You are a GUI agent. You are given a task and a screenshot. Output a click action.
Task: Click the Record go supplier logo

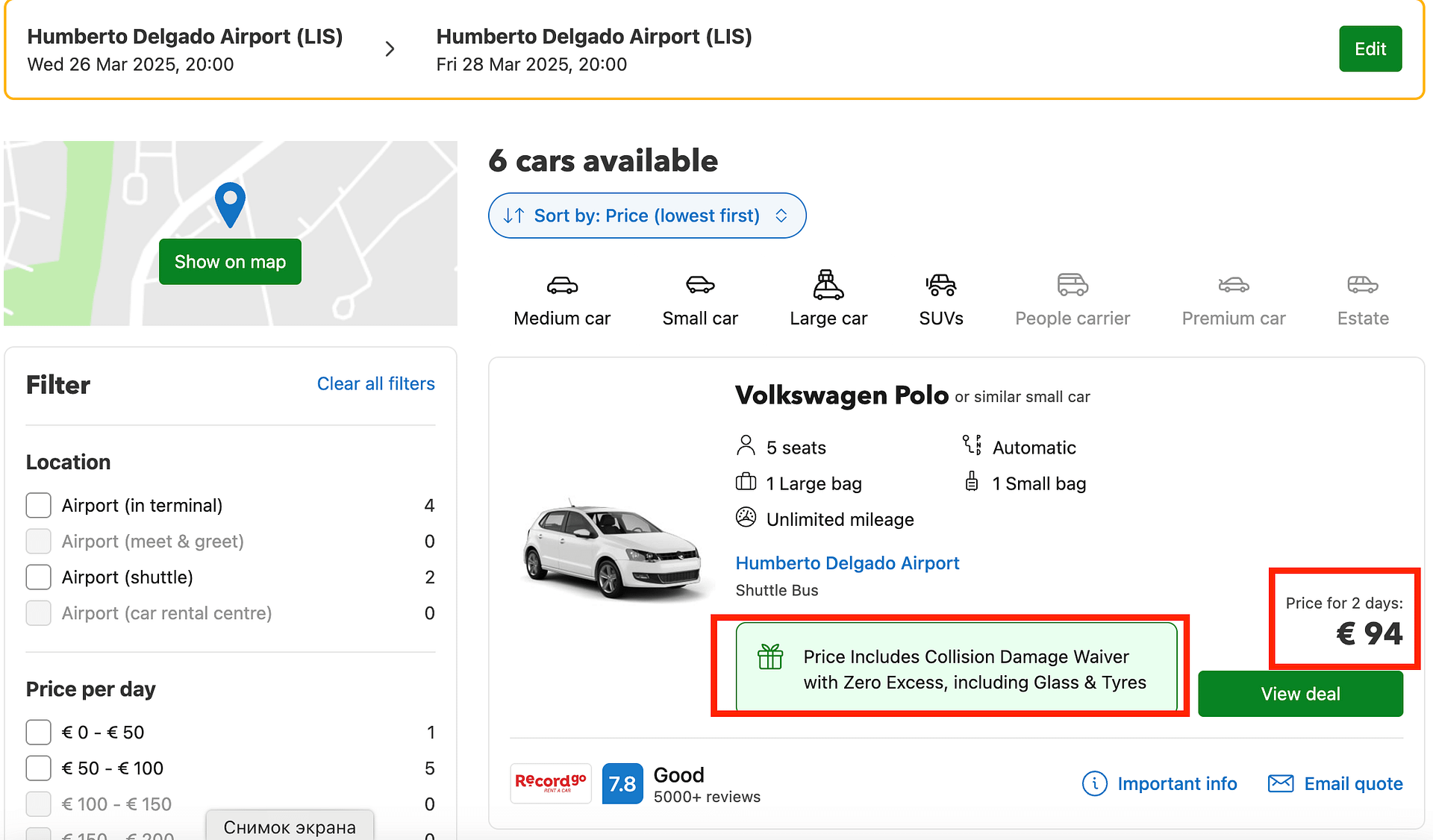[x=551, y=783]
